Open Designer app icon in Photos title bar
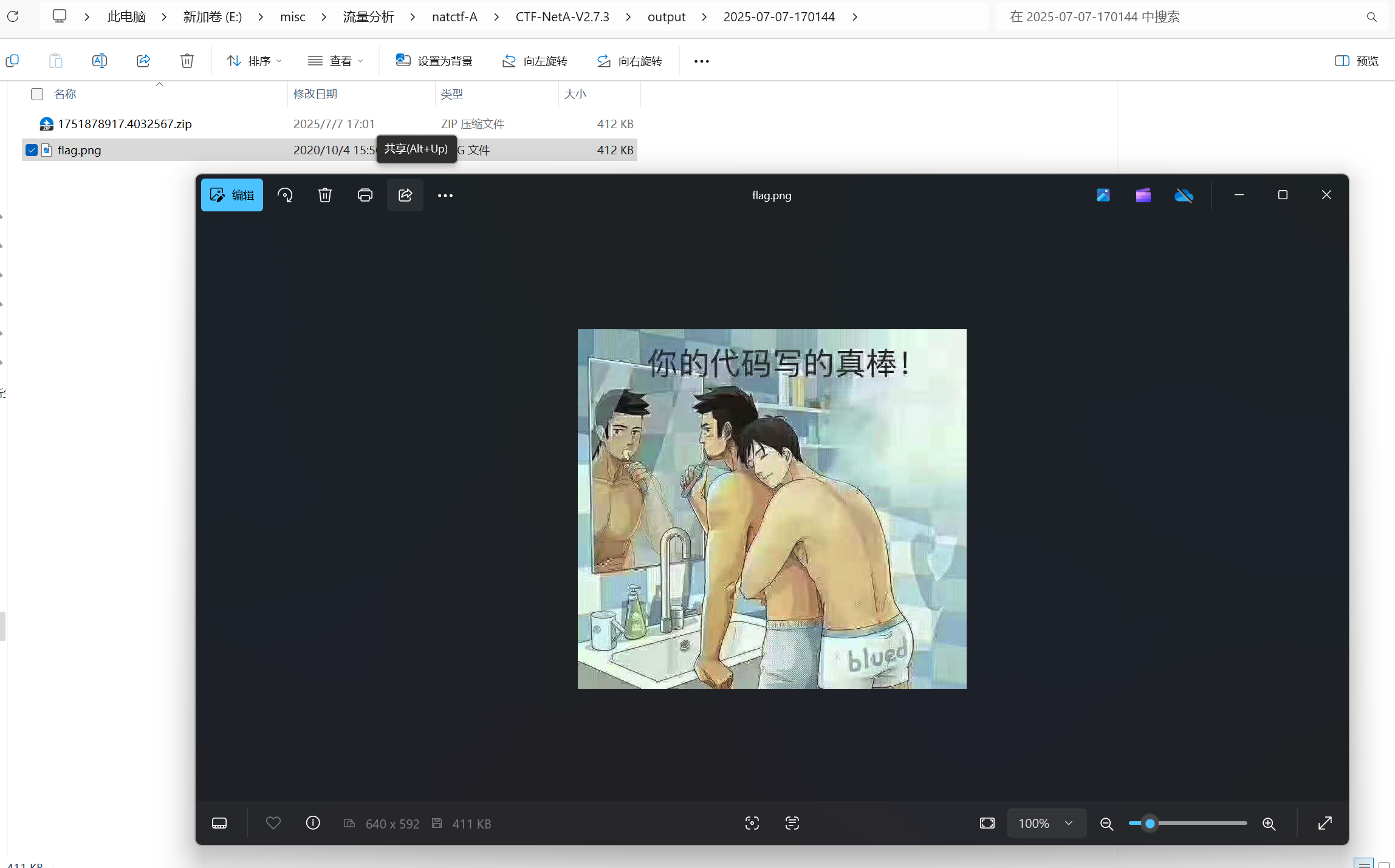Image resolution: width=1395 pixels, height=868 pixels. tap(1103, 195)
